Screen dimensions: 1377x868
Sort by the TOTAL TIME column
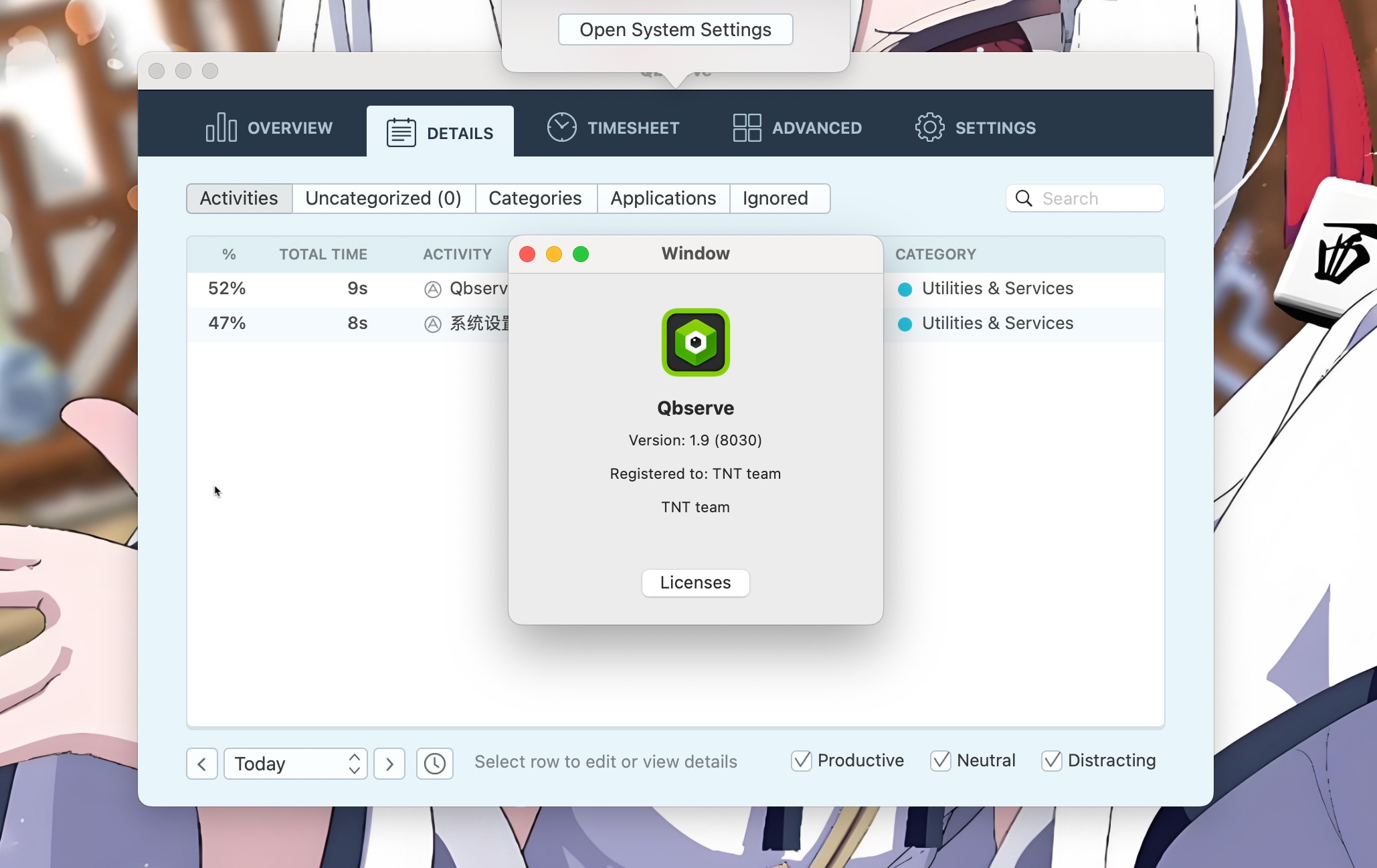[x=323, y=254]
